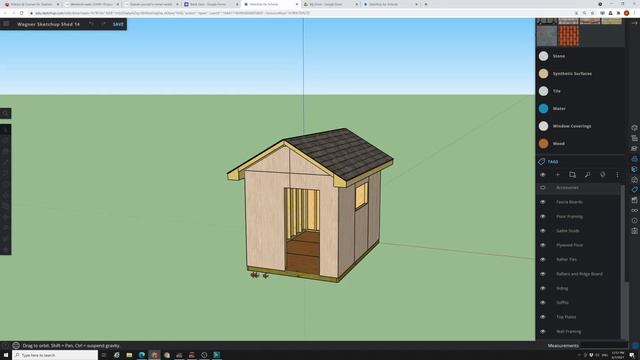Open the Display glasses panel icon
The width and height of the screenshot is (640, 360).
coord(634,210)
